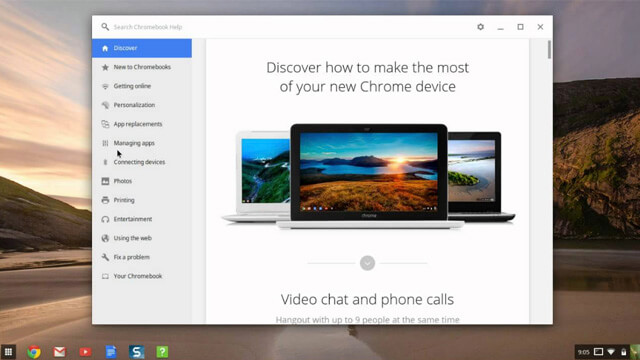Click the clock in the system tray
The image size is (640, 360).
tap(584, 352)
